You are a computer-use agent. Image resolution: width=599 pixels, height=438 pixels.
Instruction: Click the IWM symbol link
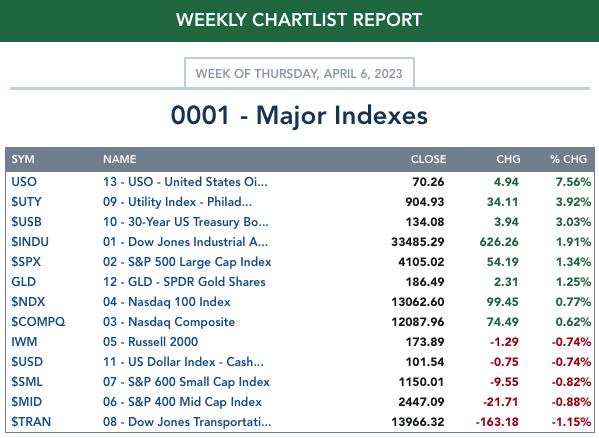[24, 342]
